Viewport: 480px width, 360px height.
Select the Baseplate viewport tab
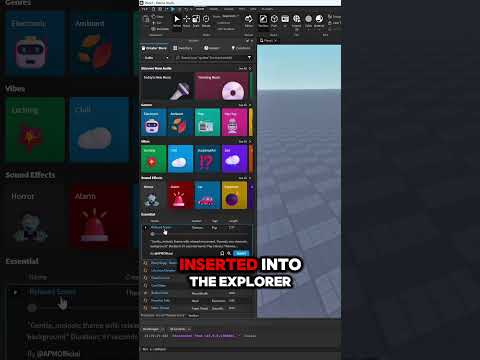pos(268,41)
